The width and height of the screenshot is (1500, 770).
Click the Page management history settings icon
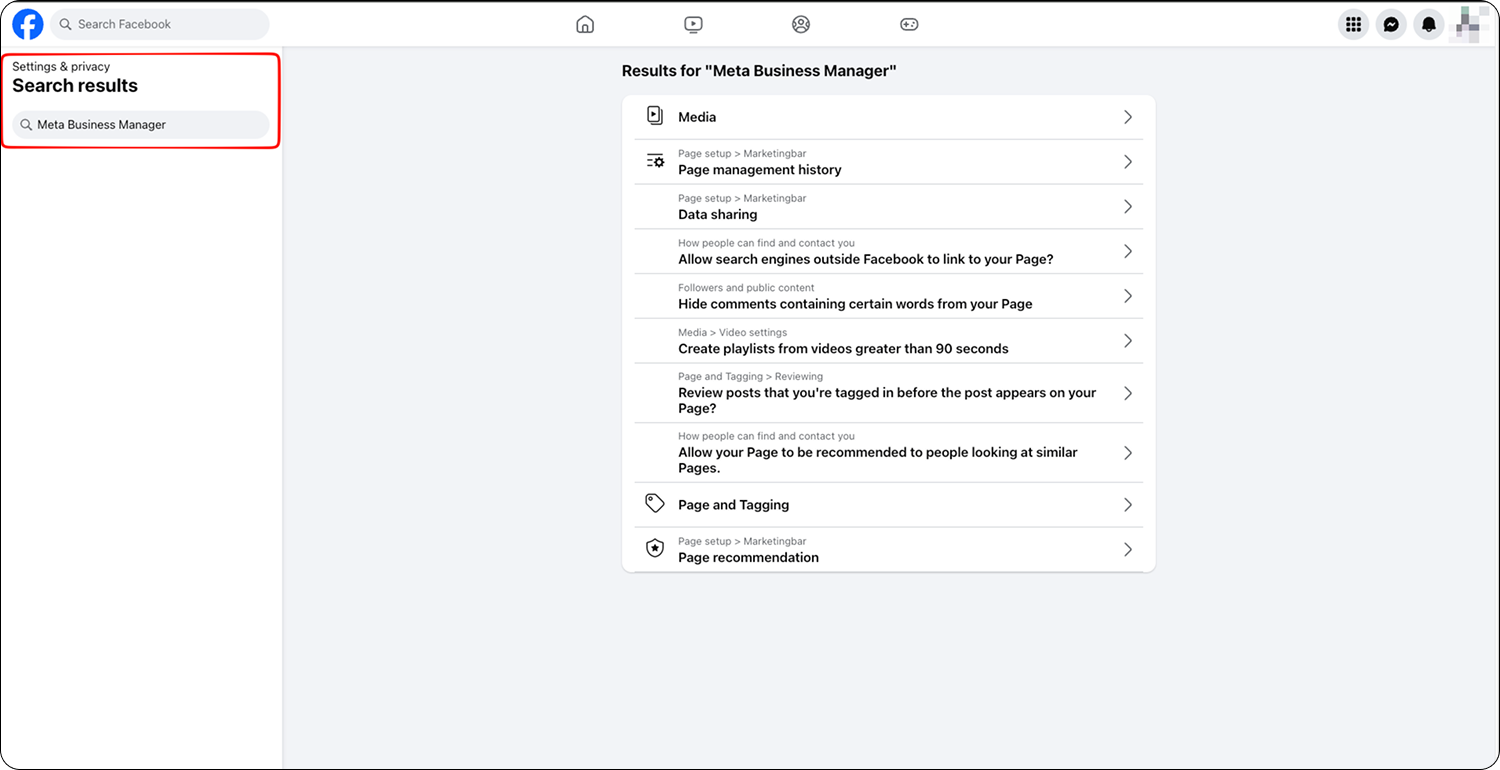point(655,161)
